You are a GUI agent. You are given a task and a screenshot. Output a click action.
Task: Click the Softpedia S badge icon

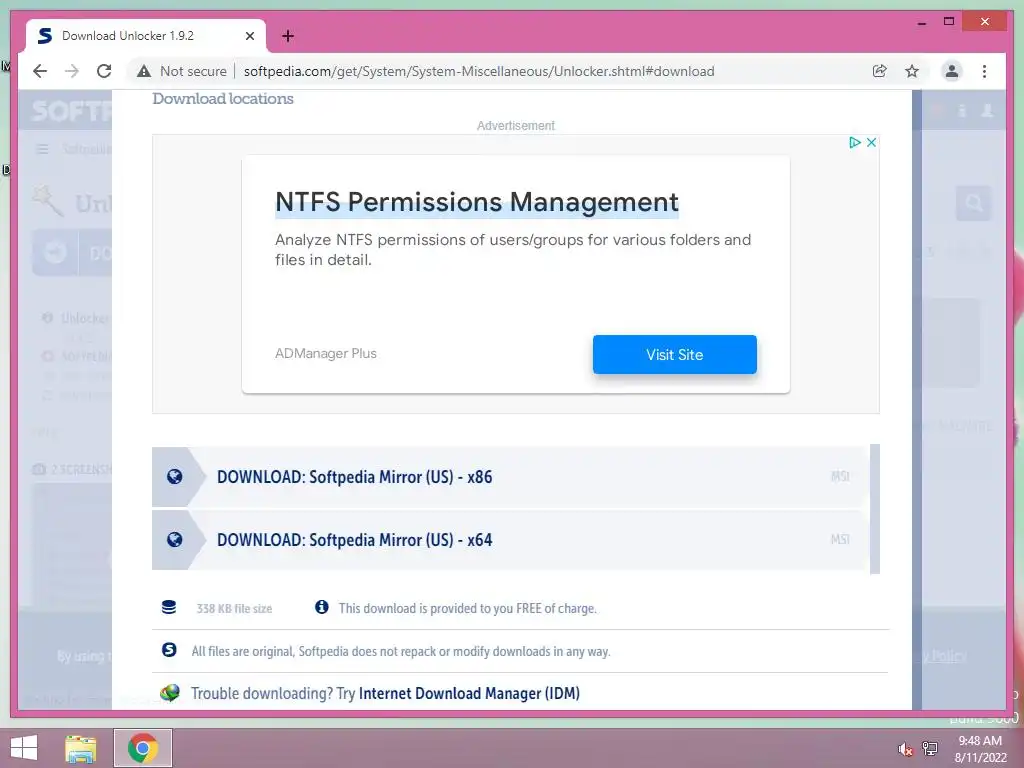(x=168, y=650)
